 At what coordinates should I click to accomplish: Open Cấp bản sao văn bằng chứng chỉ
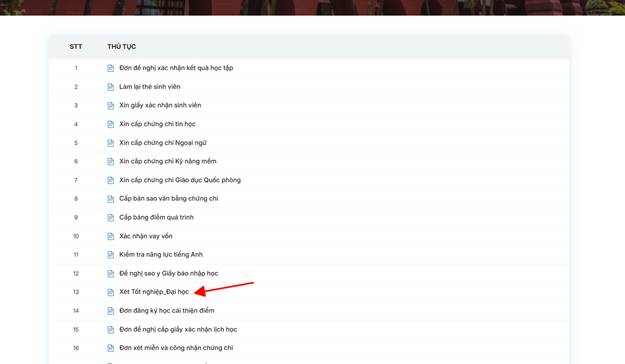pyautogui.click(x=169, y=199)
